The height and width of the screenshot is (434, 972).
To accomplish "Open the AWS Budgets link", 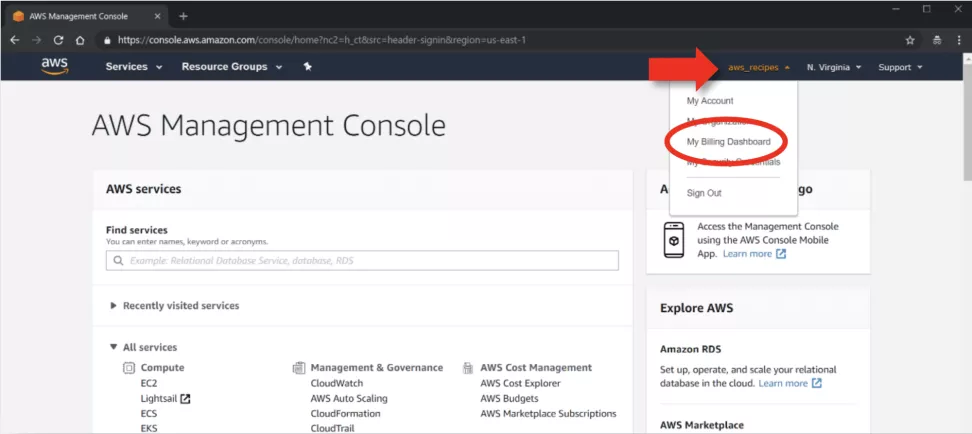I will pos(509,399).
